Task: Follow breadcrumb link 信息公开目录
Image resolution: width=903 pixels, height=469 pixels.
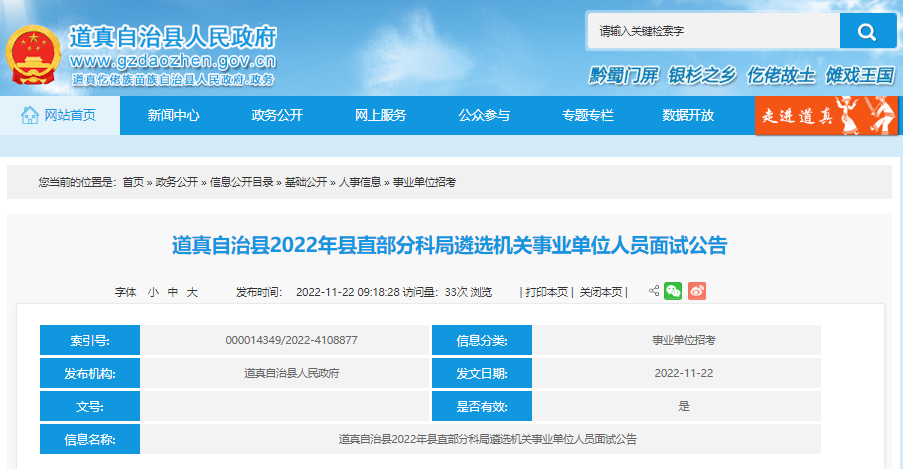Action: point(241,182)
